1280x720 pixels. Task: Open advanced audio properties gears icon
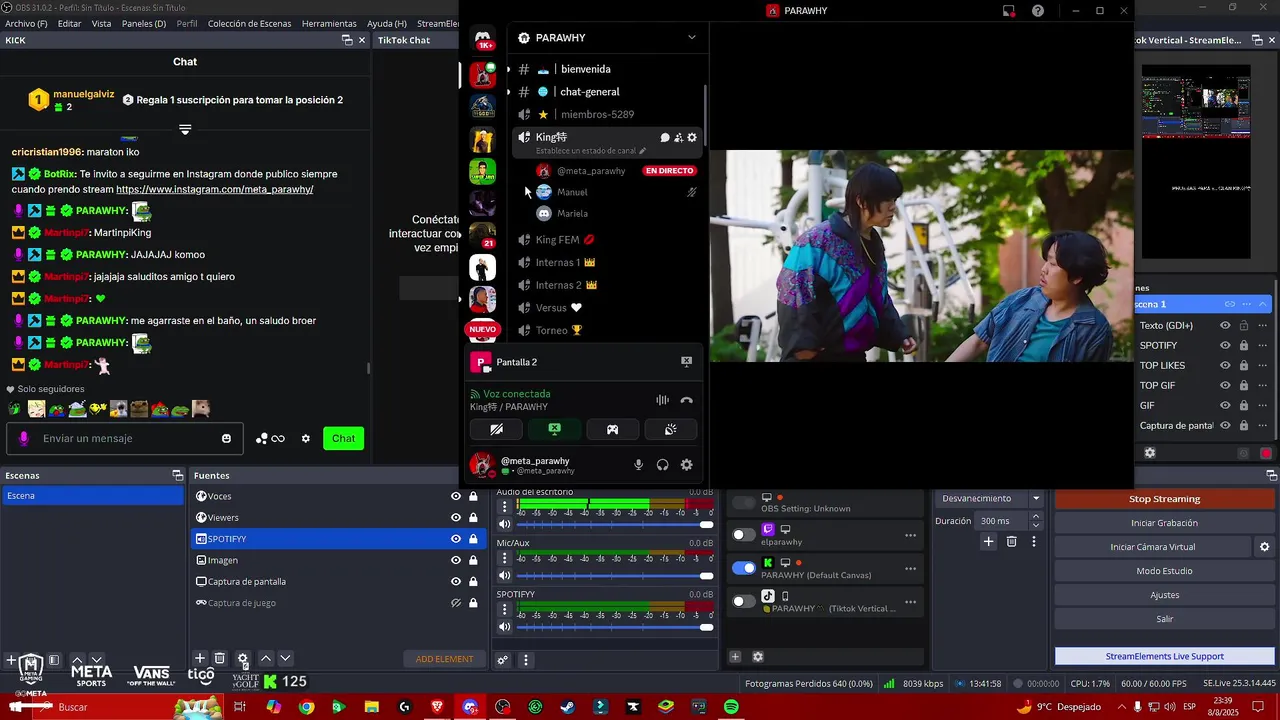(x=503, y=660)
